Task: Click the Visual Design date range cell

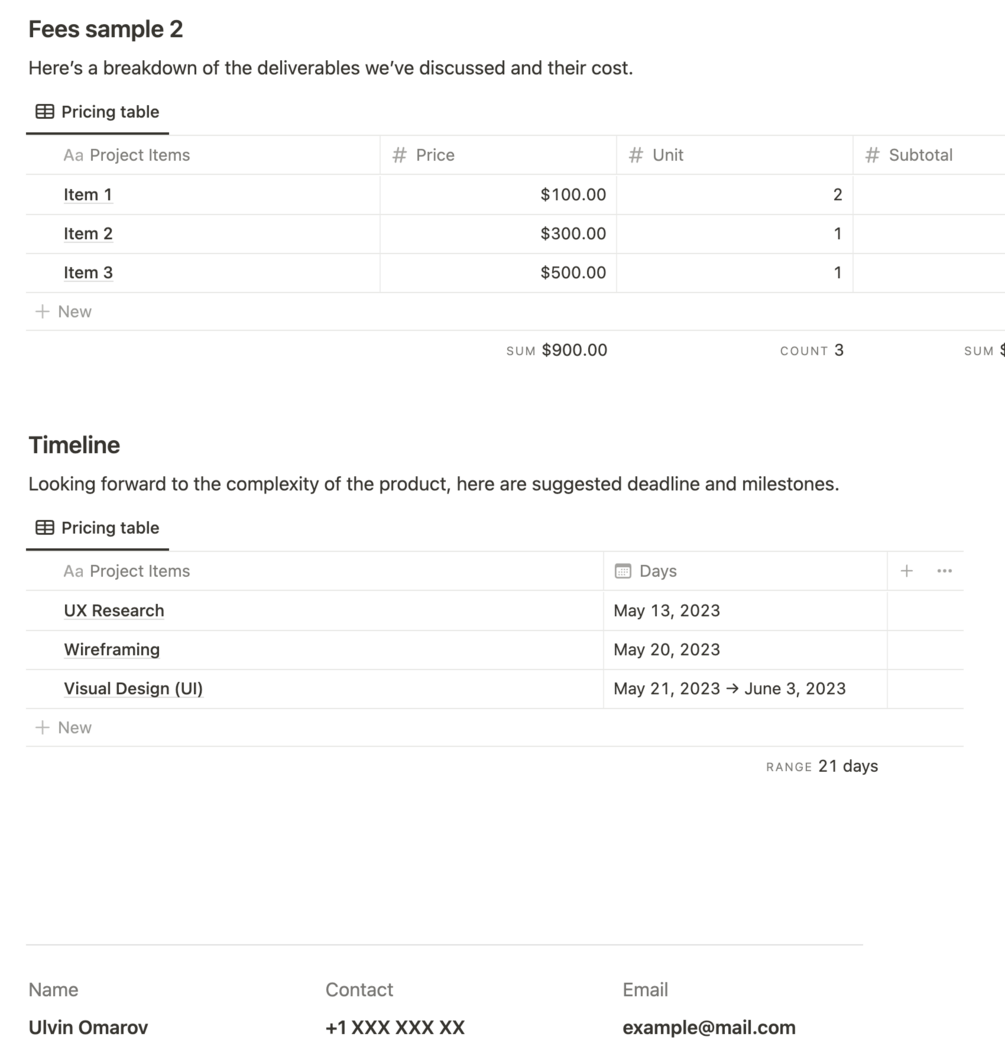Action: (x=730, y=689)
